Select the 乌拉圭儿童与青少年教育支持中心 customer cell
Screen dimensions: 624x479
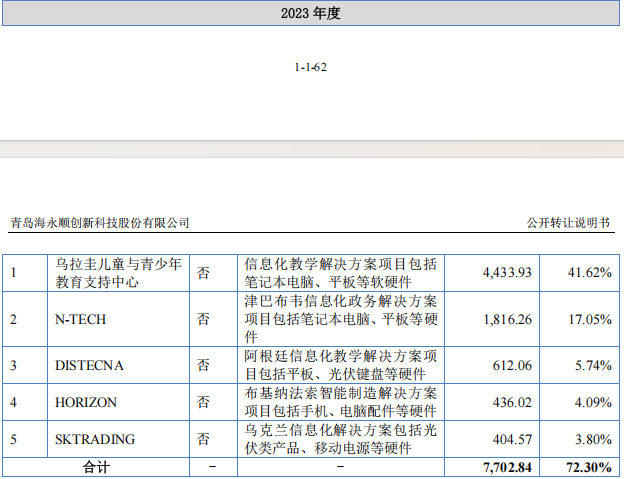(118, 272)
